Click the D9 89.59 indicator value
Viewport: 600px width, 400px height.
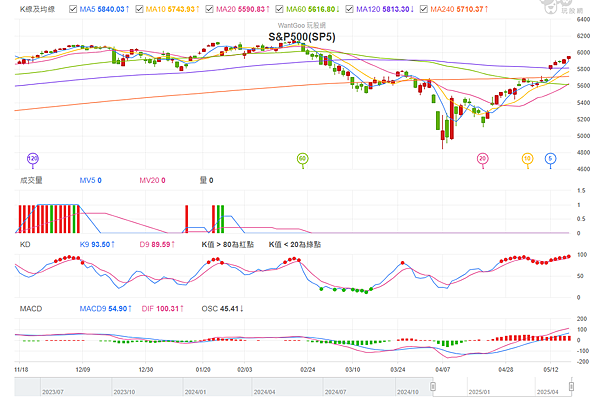(x=157, y=244)
